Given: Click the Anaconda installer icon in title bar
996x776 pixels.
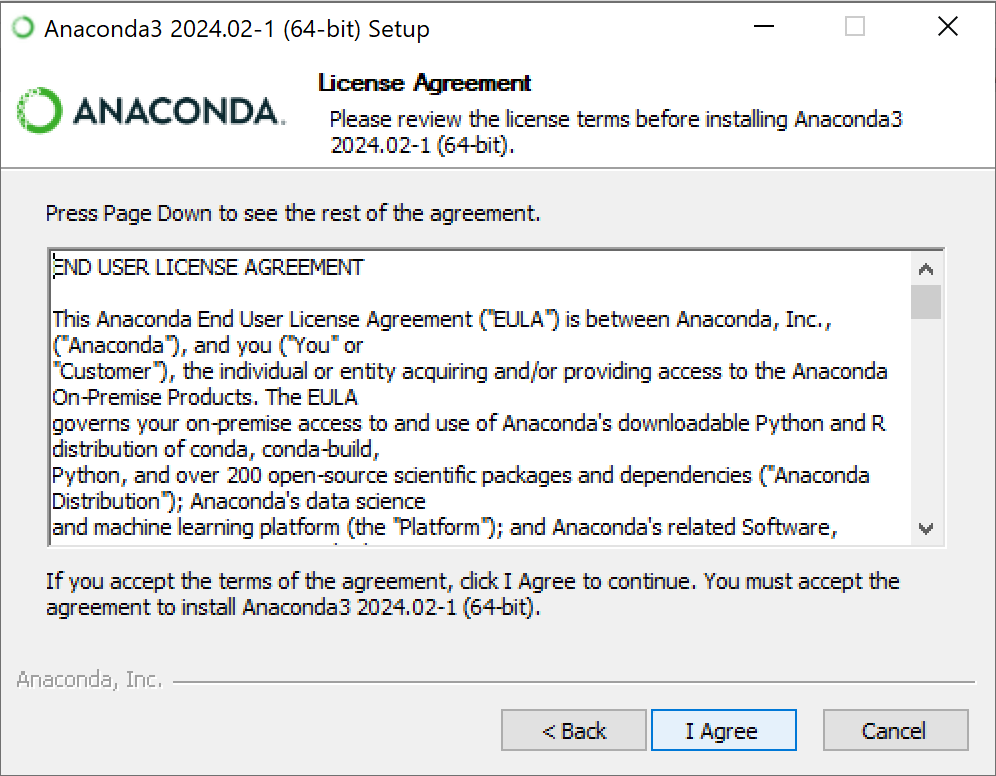Looking at the screenshot, I should pos(22,28).
